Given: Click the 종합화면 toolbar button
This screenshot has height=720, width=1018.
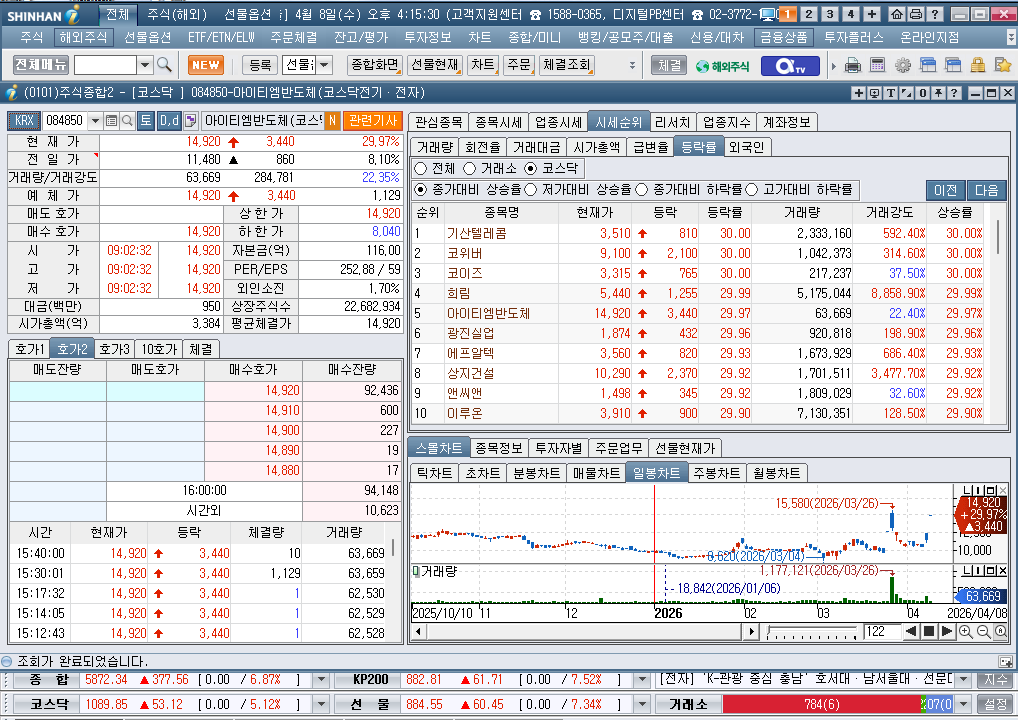Looking at the screenshot, I should coord(375,65).
